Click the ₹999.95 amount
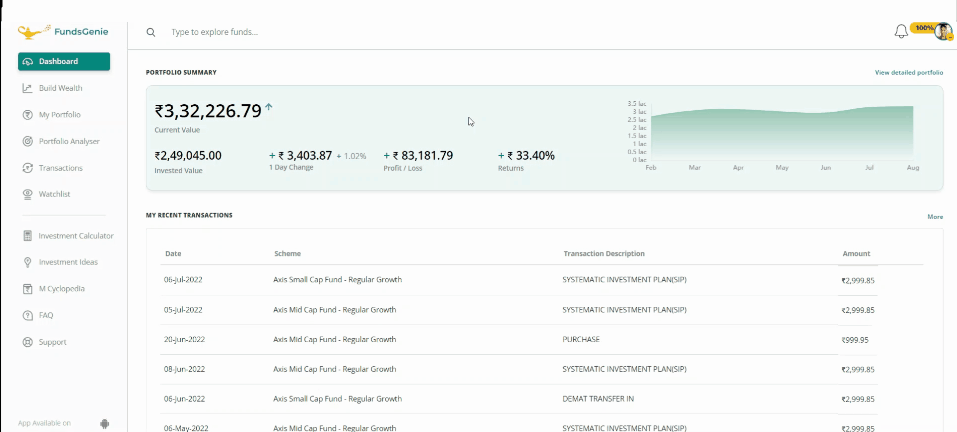The width and height of the screenshot is (957, 432). pos(854,340)
